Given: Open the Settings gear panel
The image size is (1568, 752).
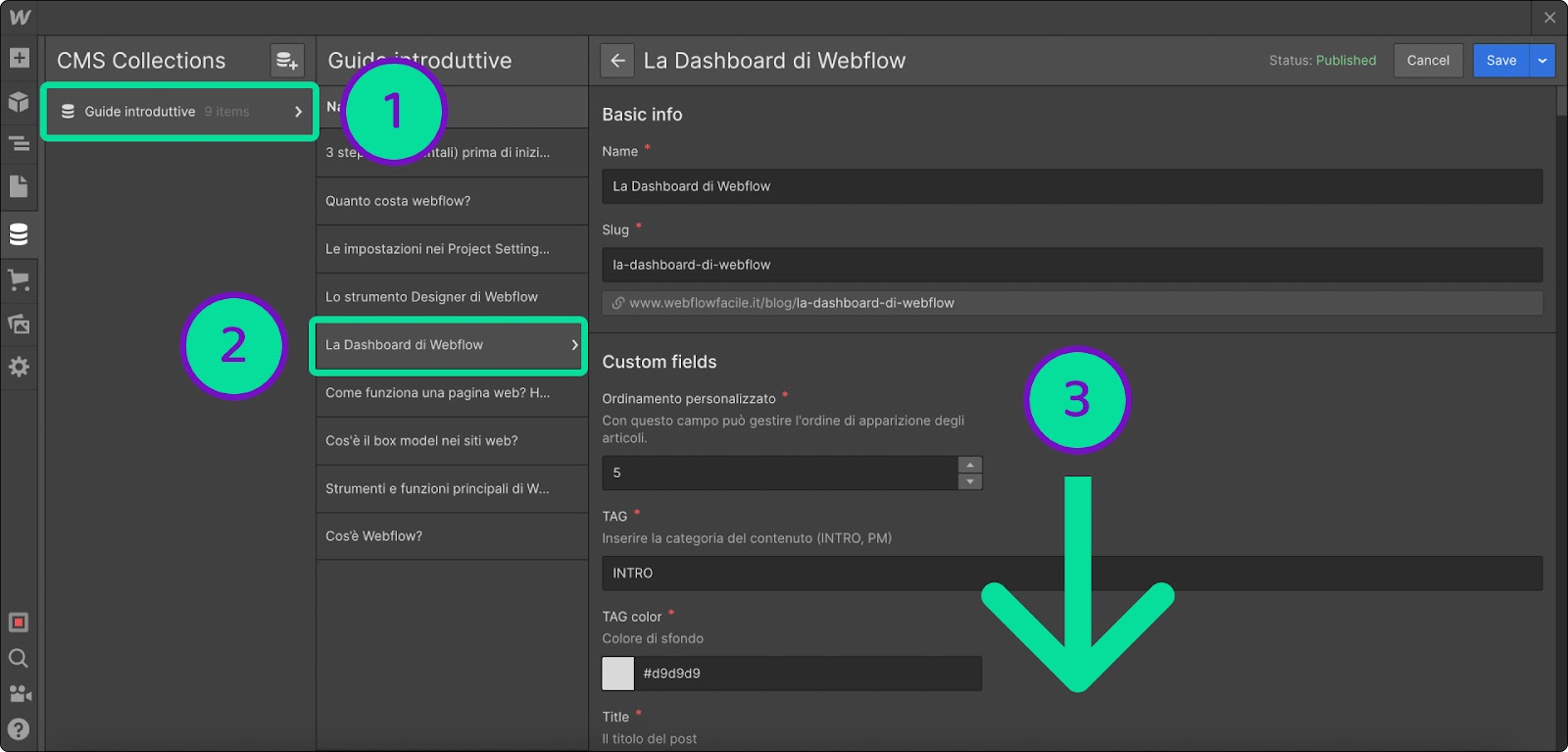Looking at the screenshot, I should (x=19, y=367).
